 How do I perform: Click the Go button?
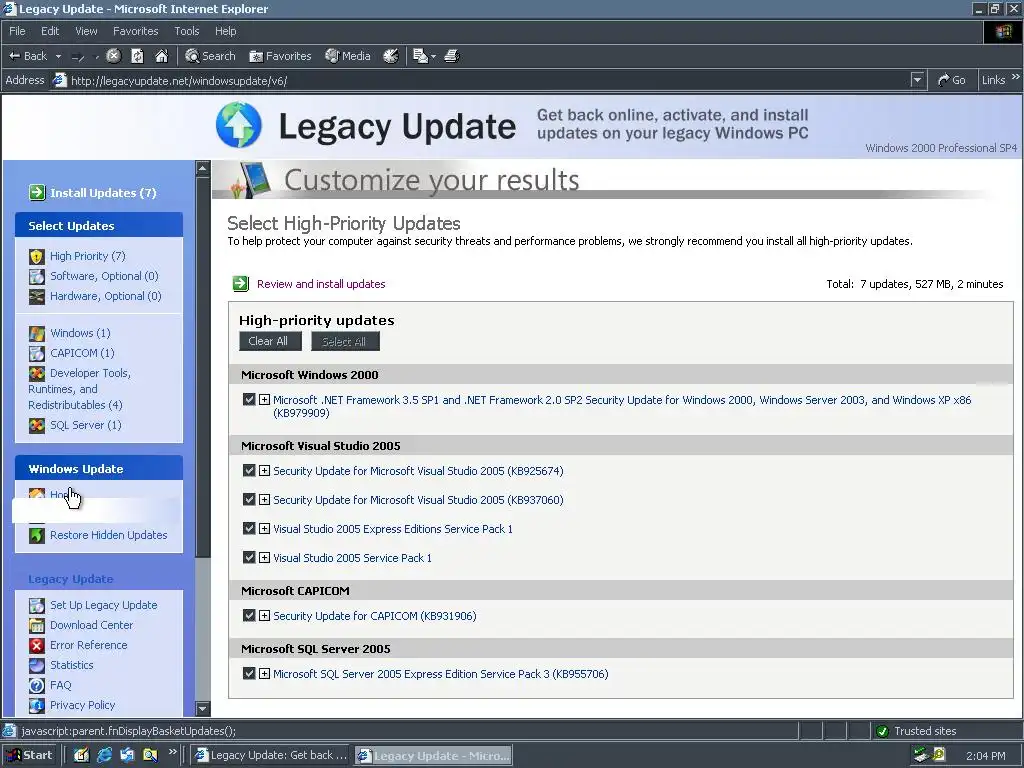click(x=952, y=80)
